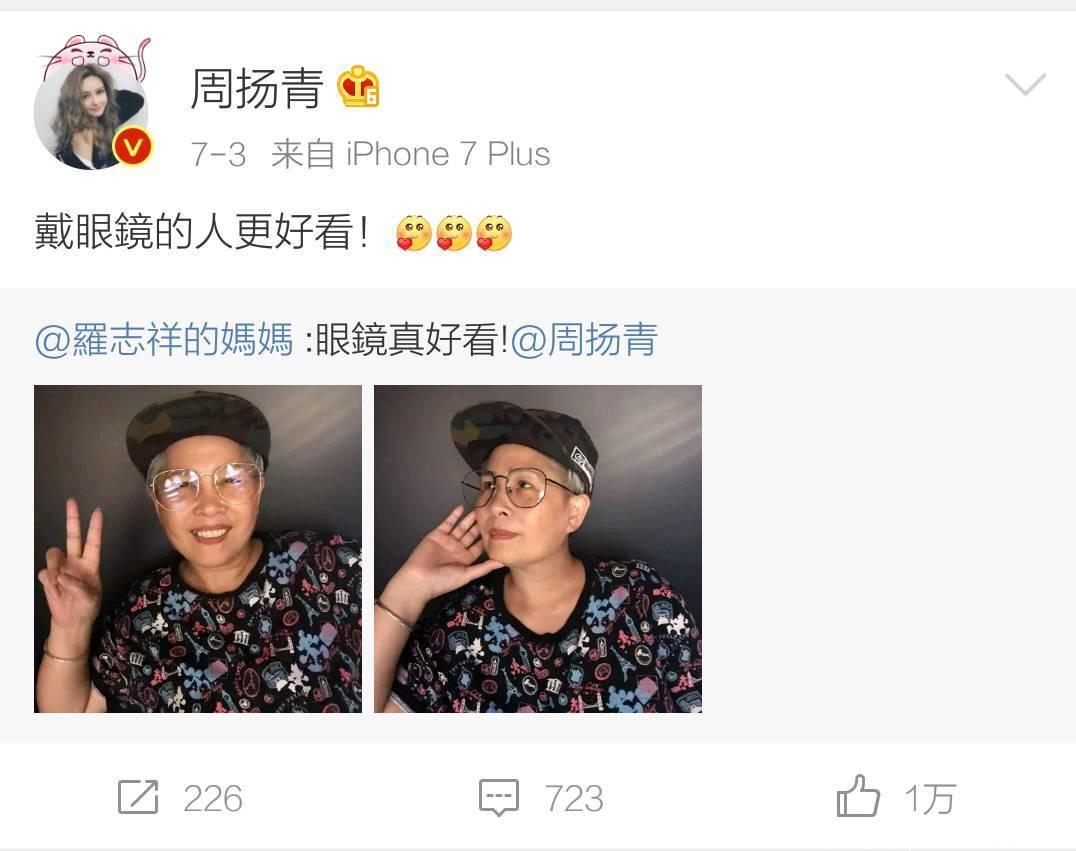Tap the repost share icon
Viewport: 1076px width, 851px height.
138,797
